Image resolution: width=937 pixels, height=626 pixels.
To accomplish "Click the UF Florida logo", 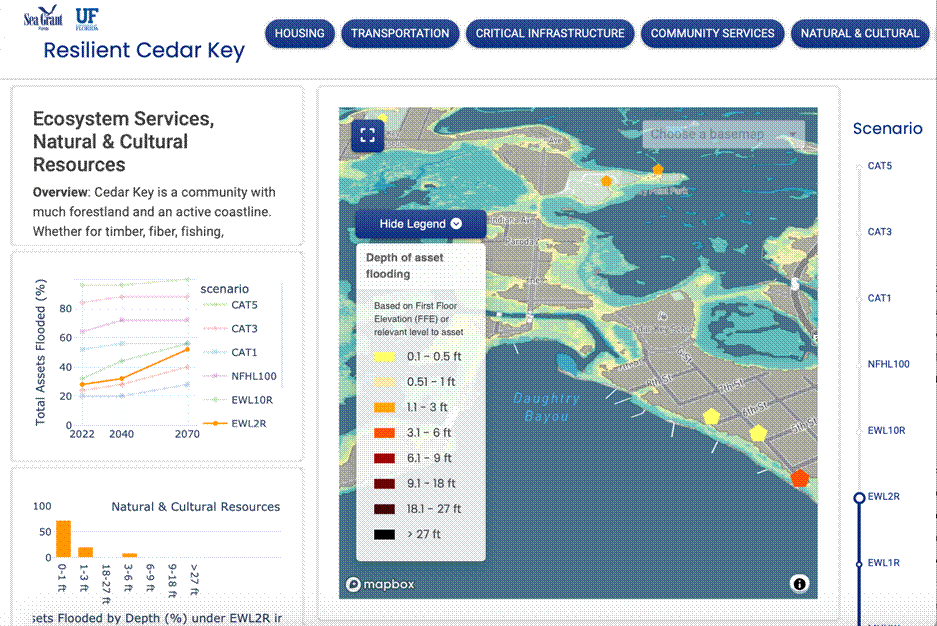I will 87,19.
